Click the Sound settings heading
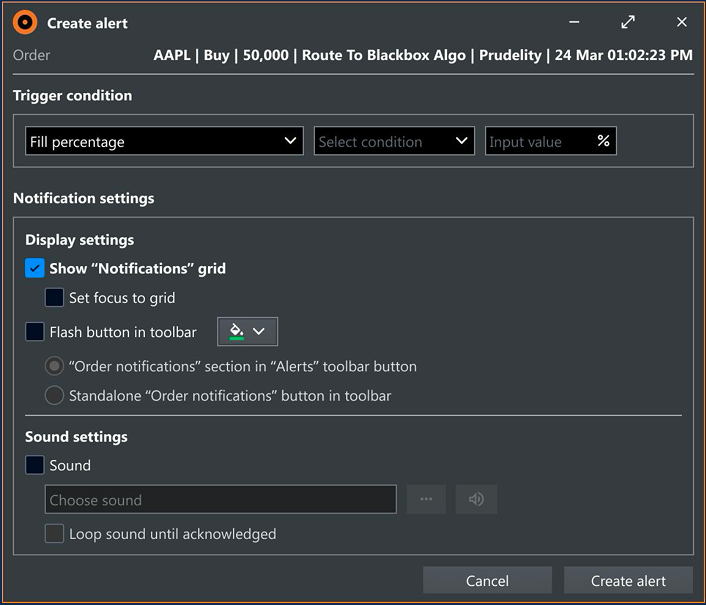The width and height of the screenshot is (706, 605). click(77, 437)
